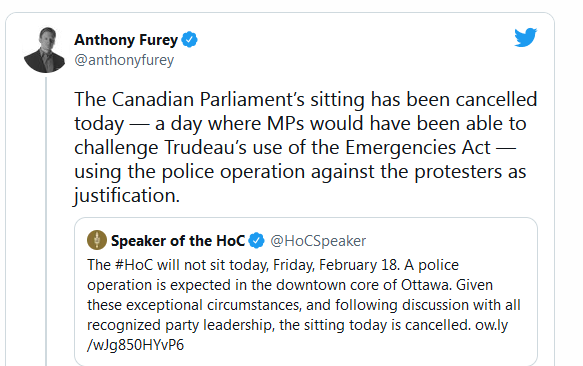Click the Speaker of the HoC verified badge

click(256, 241)
